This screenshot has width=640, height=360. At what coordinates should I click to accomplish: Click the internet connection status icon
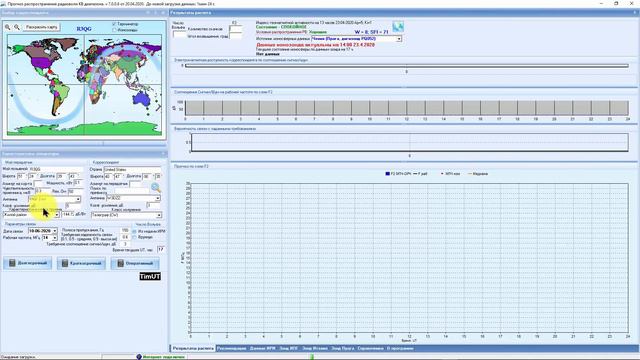pos(139,357)
